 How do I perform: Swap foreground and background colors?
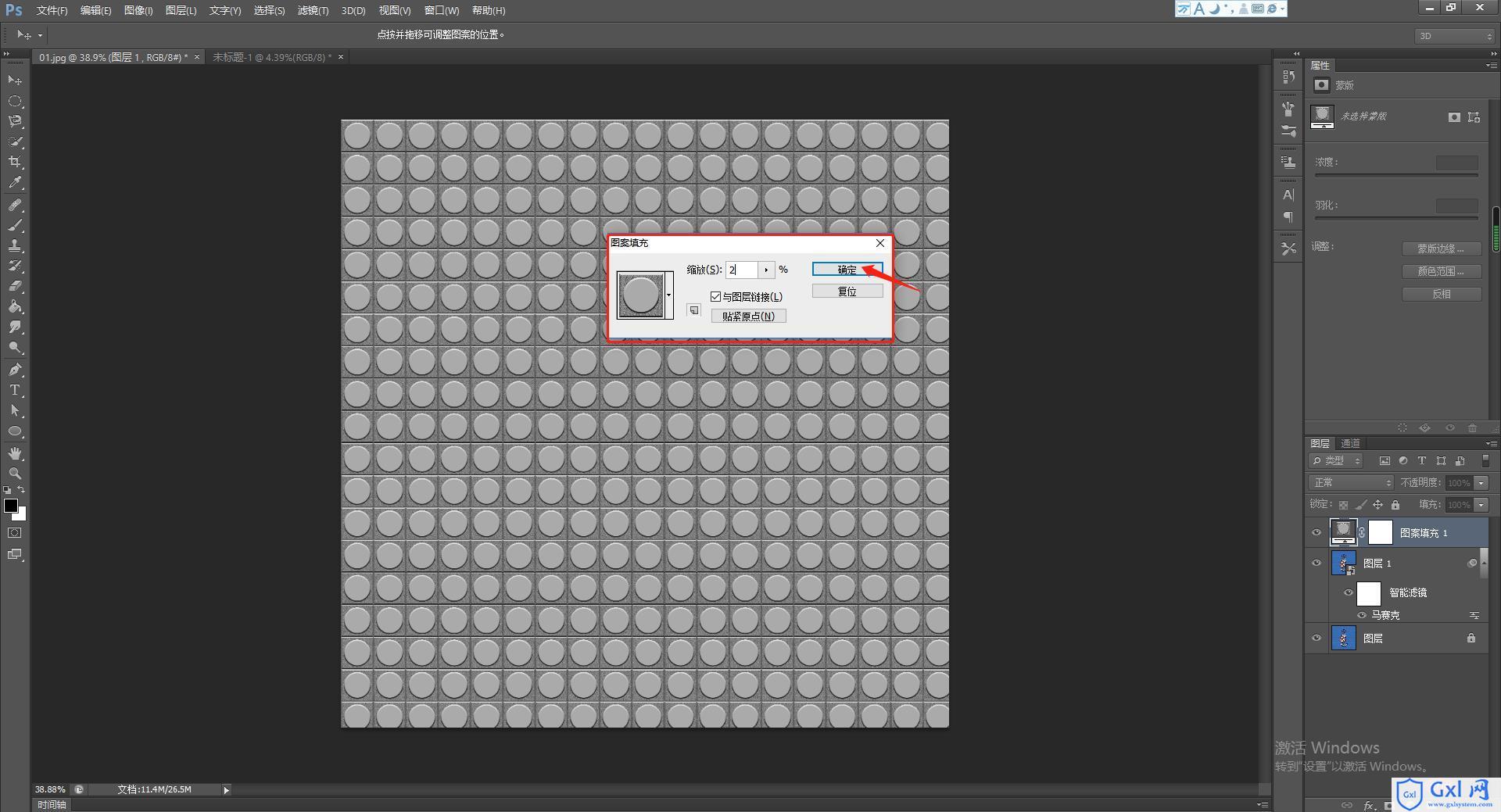point(22,489)
